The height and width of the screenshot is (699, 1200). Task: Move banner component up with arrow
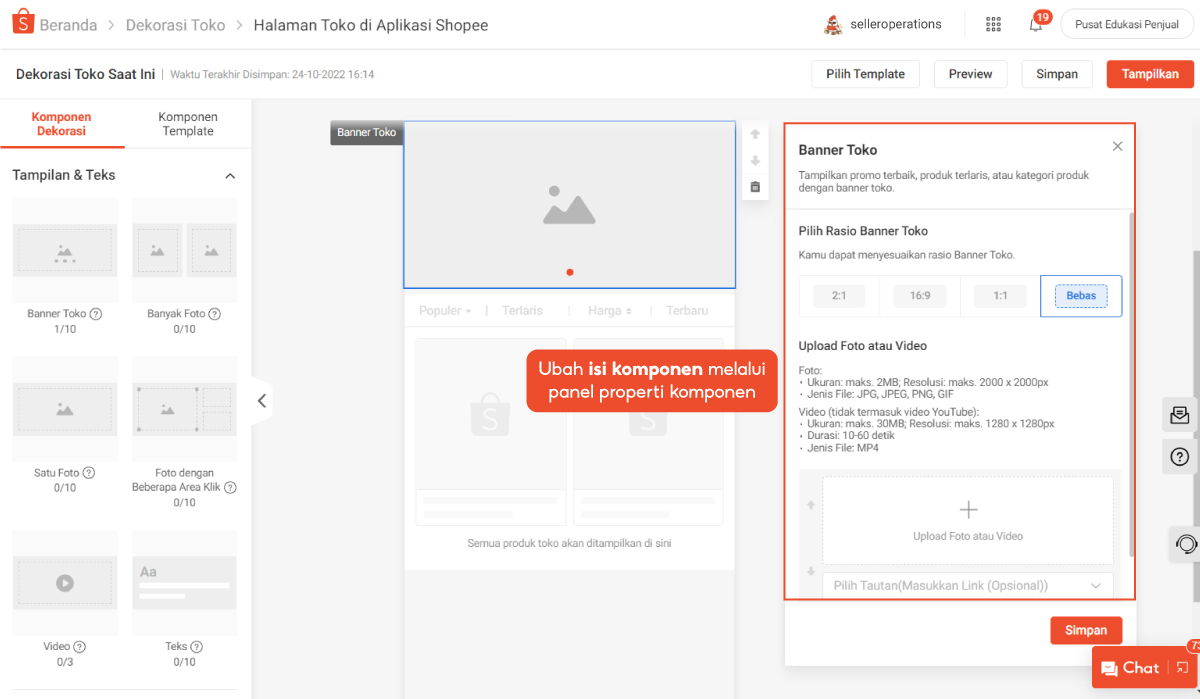[x=755, y=134]
